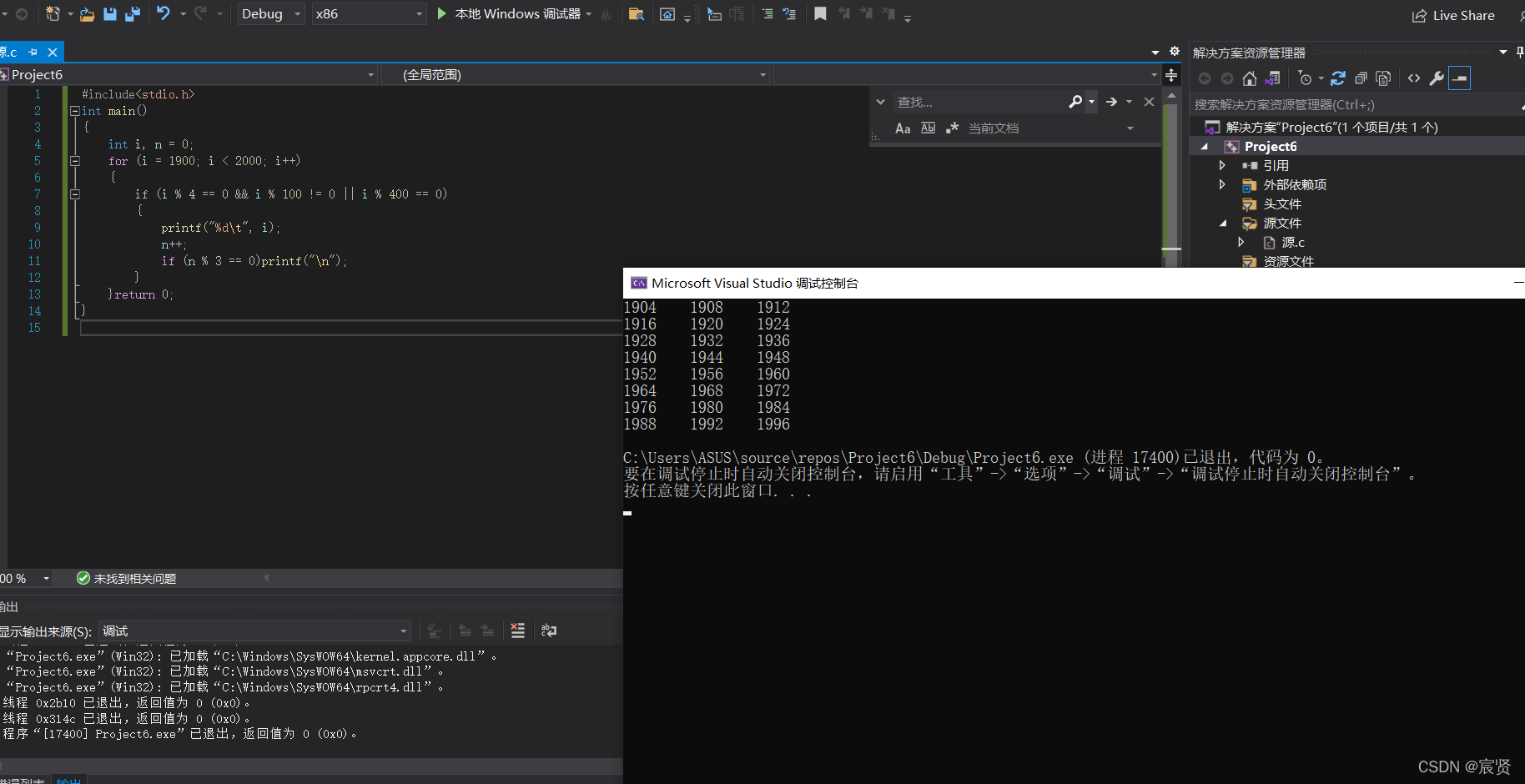Image resolution: width=1525 pixels, height=784 pixels.
Task: Toggle Show All Files in Solution Explorer
Action: coord(1383,78)
